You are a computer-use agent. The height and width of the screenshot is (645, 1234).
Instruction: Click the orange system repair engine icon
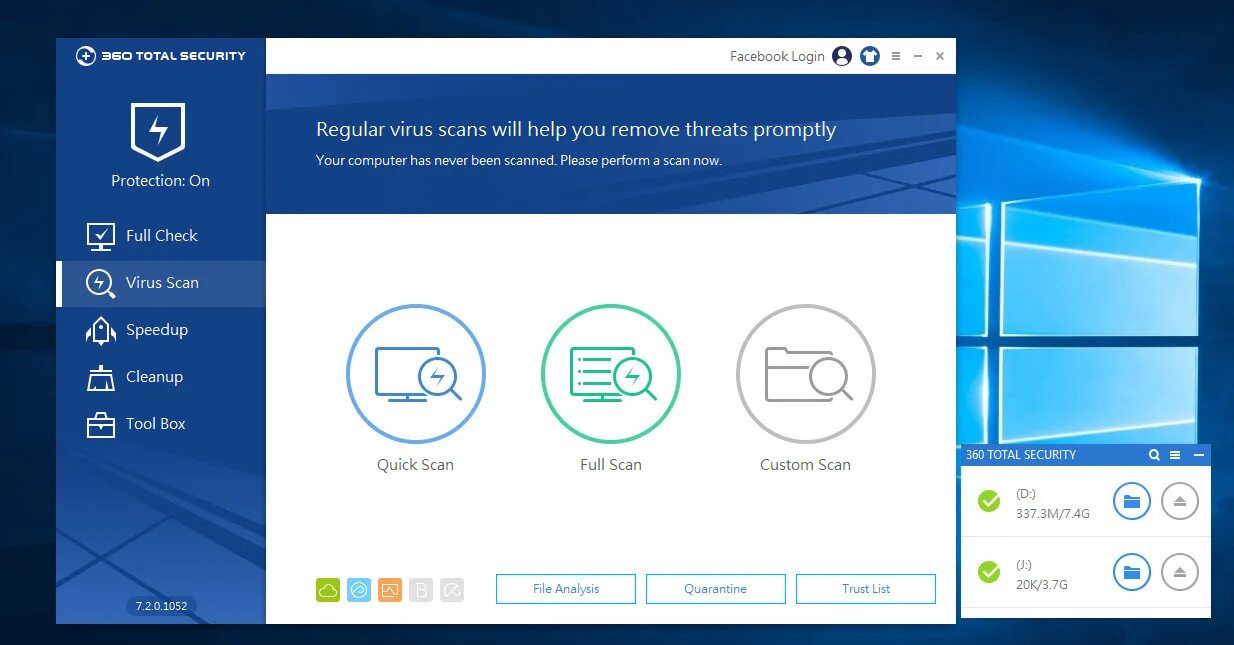point(390,590)
